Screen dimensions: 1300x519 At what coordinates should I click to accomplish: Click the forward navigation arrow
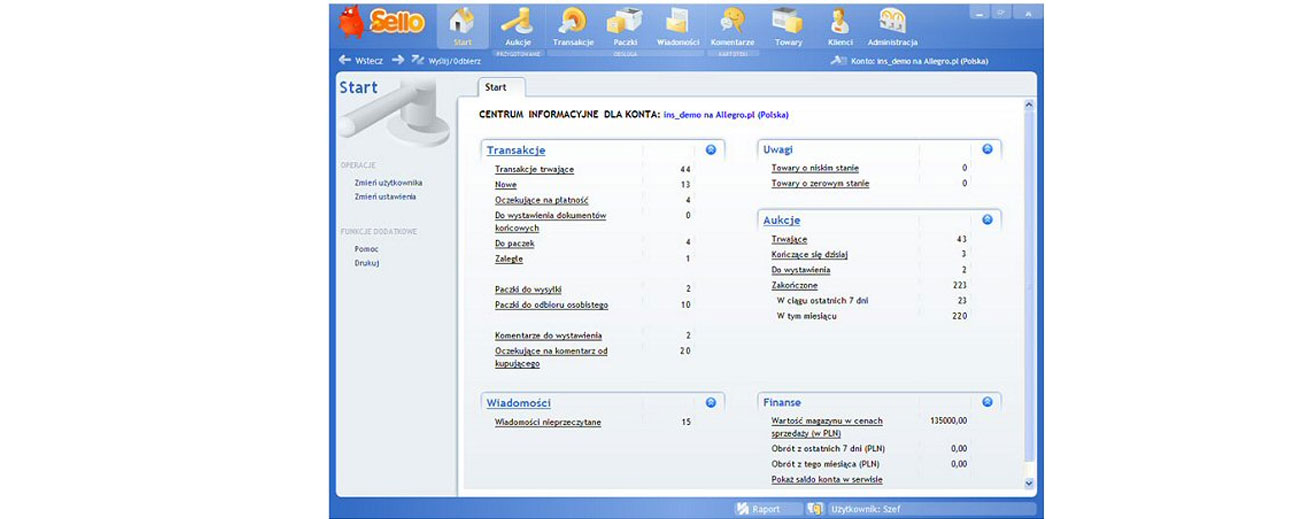(397, 60)
